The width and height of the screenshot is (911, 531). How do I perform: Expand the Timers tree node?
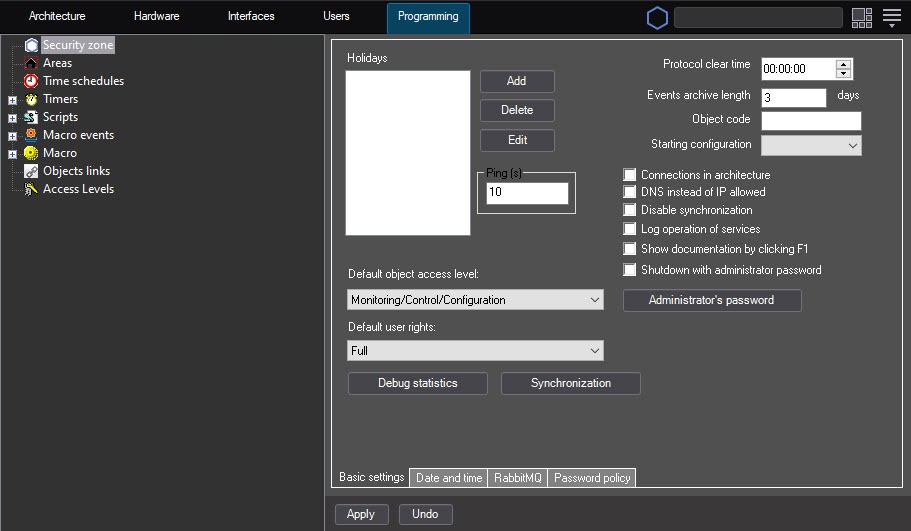pyautogui.click(x=12, y=100)
